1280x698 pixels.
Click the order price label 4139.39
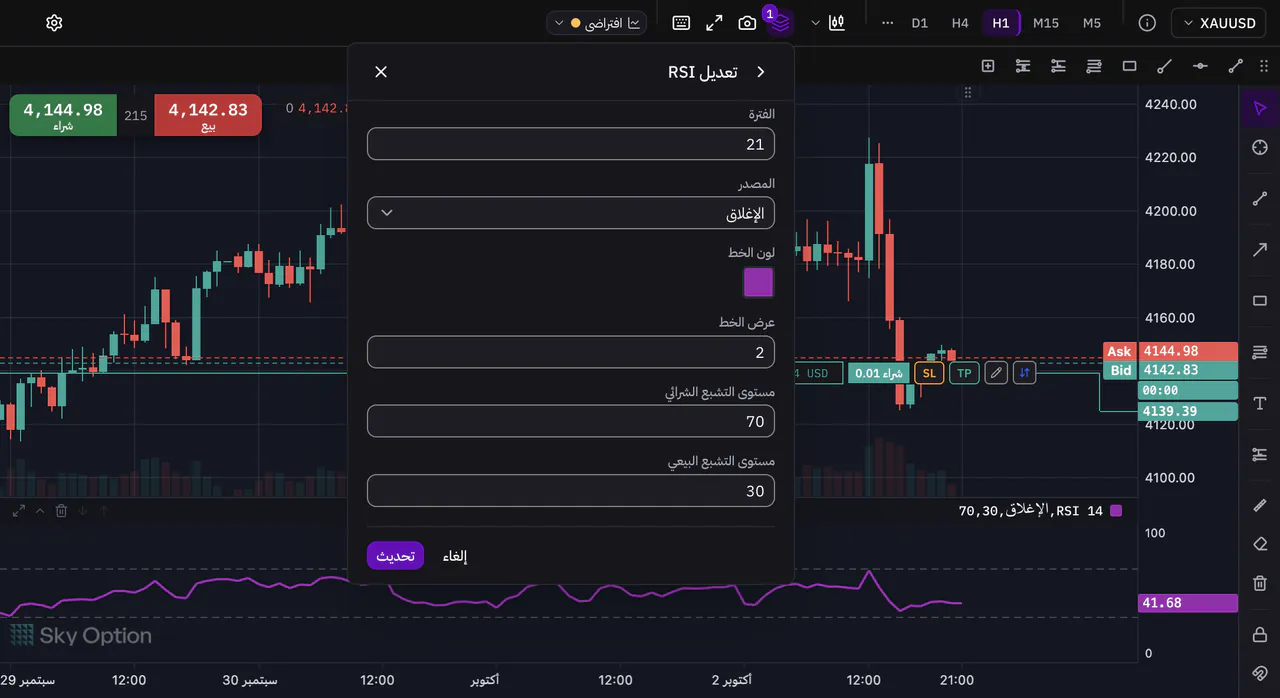1188,411
